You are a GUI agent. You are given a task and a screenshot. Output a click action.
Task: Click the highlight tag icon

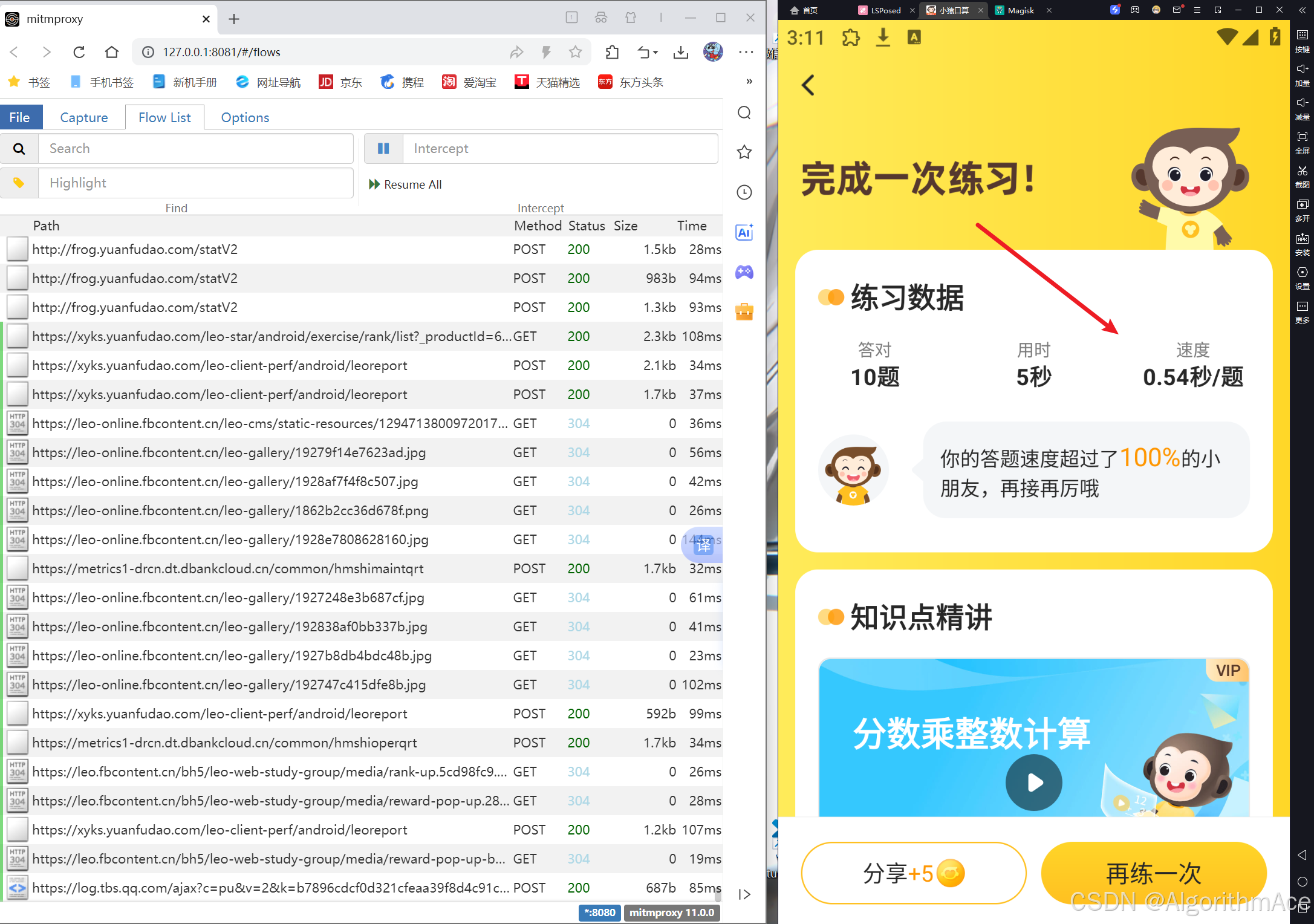pos(19,183)
